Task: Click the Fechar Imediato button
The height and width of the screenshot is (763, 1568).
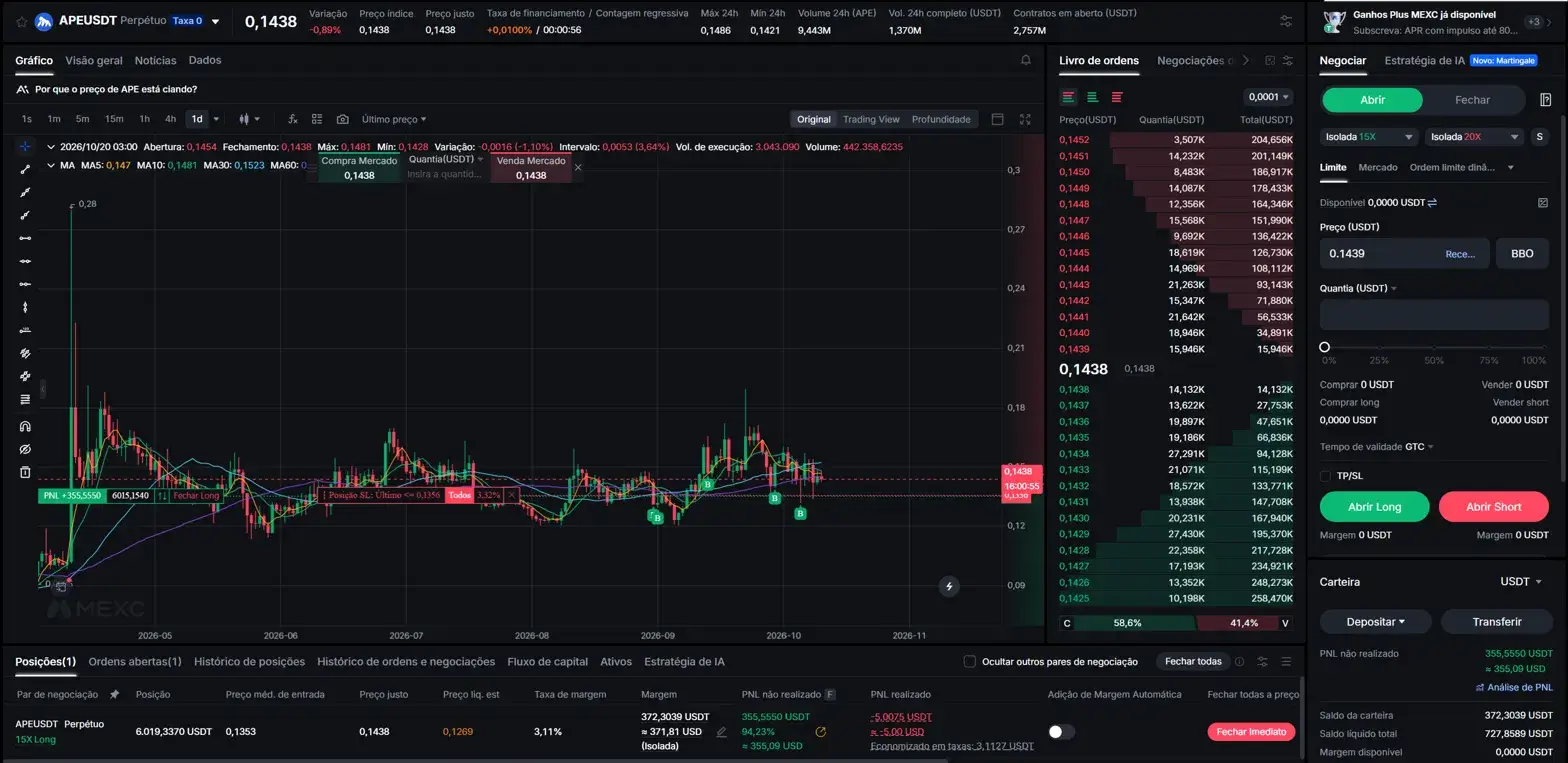Action: tap(1252, 732)
